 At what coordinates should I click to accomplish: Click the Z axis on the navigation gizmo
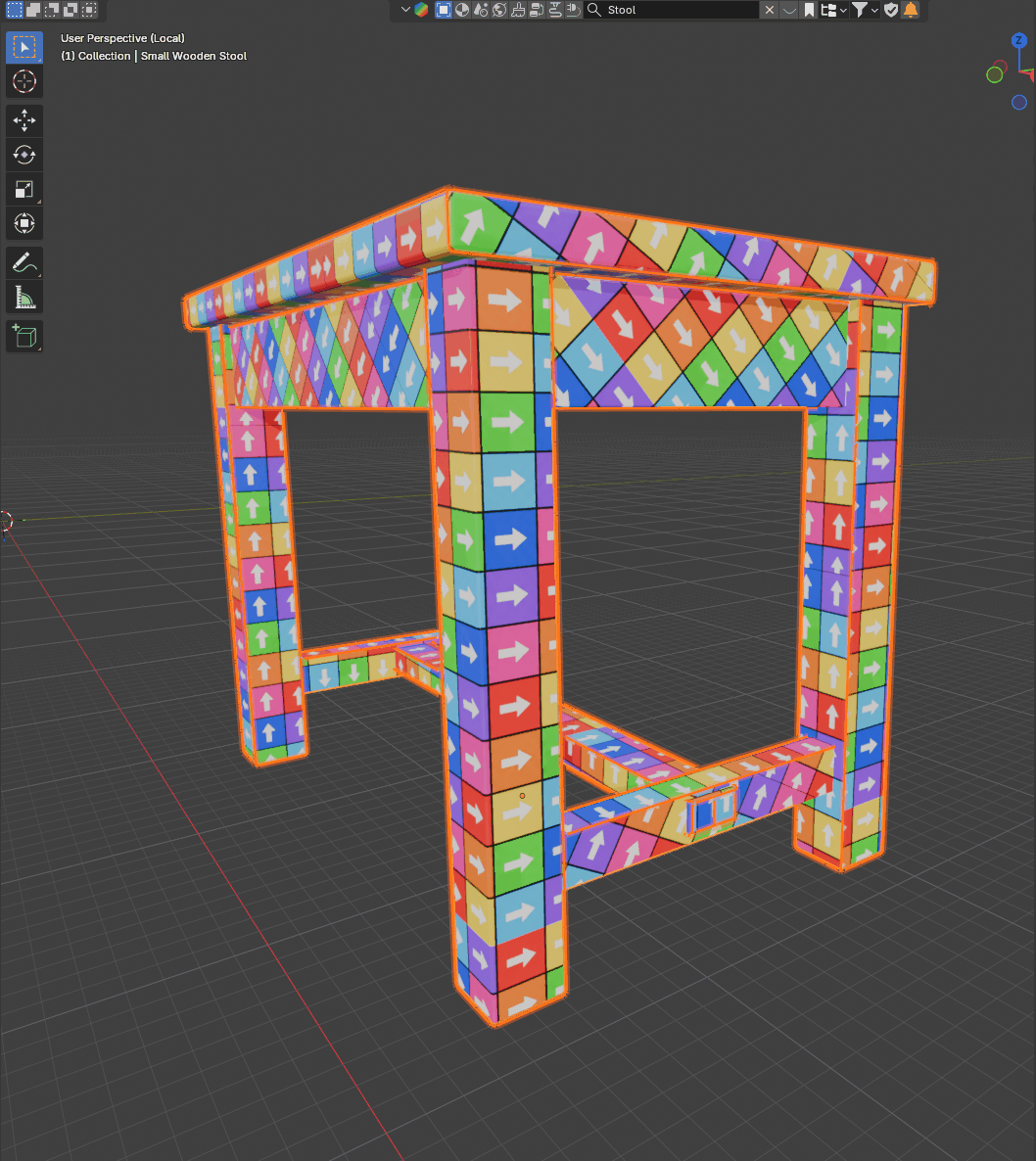1019,40
